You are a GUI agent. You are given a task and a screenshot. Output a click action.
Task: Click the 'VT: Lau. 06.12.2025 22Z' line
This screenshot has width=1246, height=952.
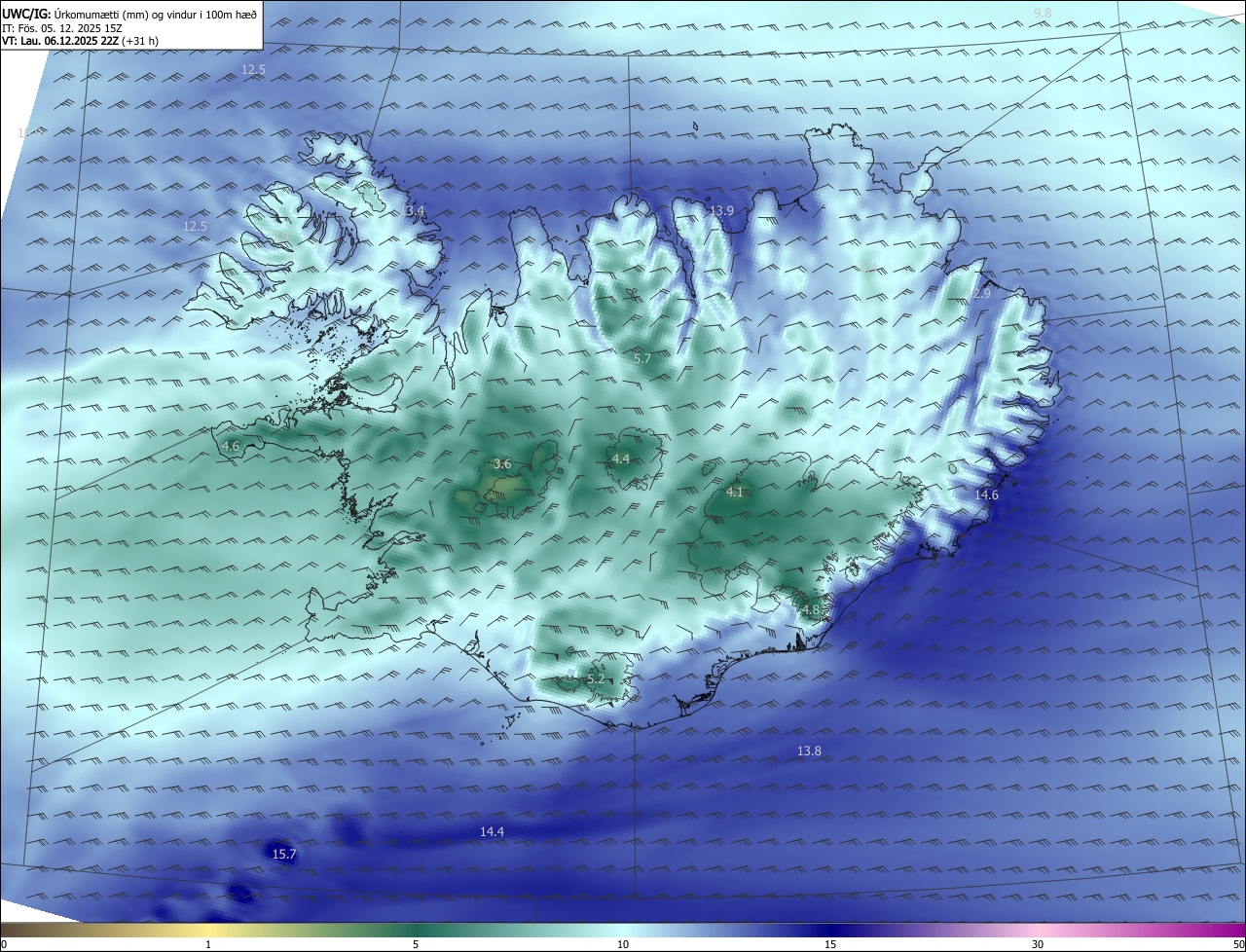81,41
